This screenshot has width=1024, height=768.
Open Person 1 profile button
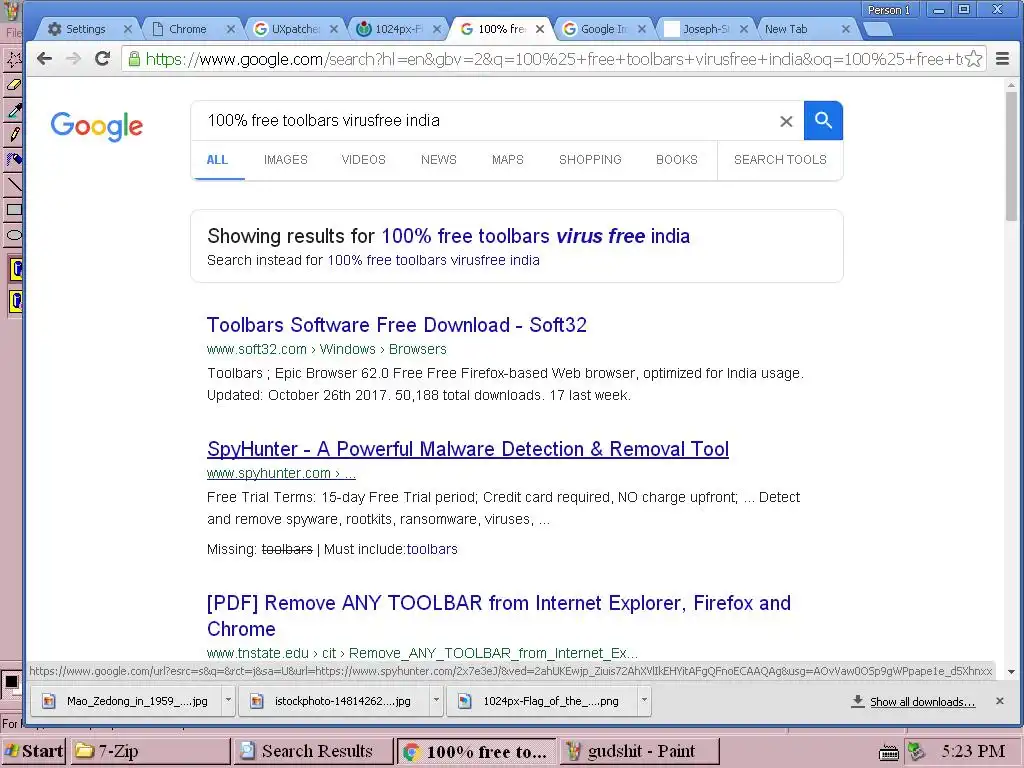pos(889,10)
